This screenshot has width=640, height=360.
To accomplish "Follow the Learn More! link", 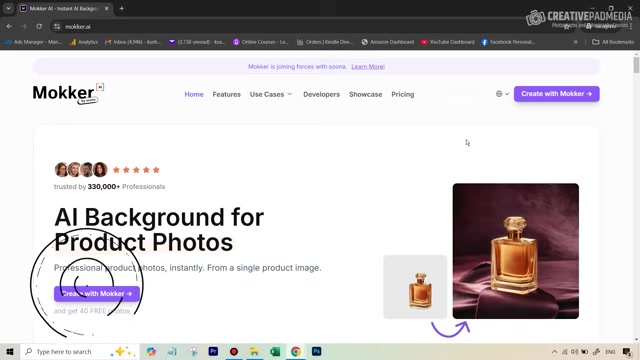I will click(x=368, y=67).
